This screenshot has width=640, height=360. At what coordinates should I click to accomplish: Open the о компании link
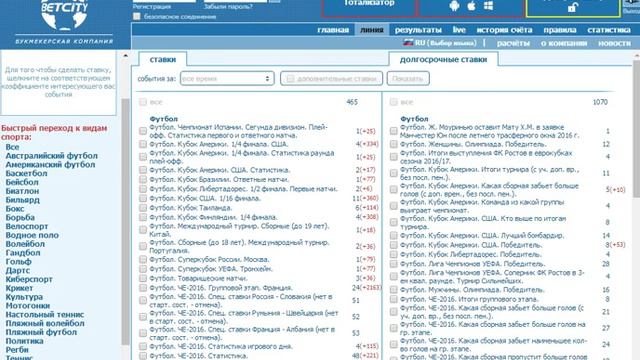click(x=564, y=43)
